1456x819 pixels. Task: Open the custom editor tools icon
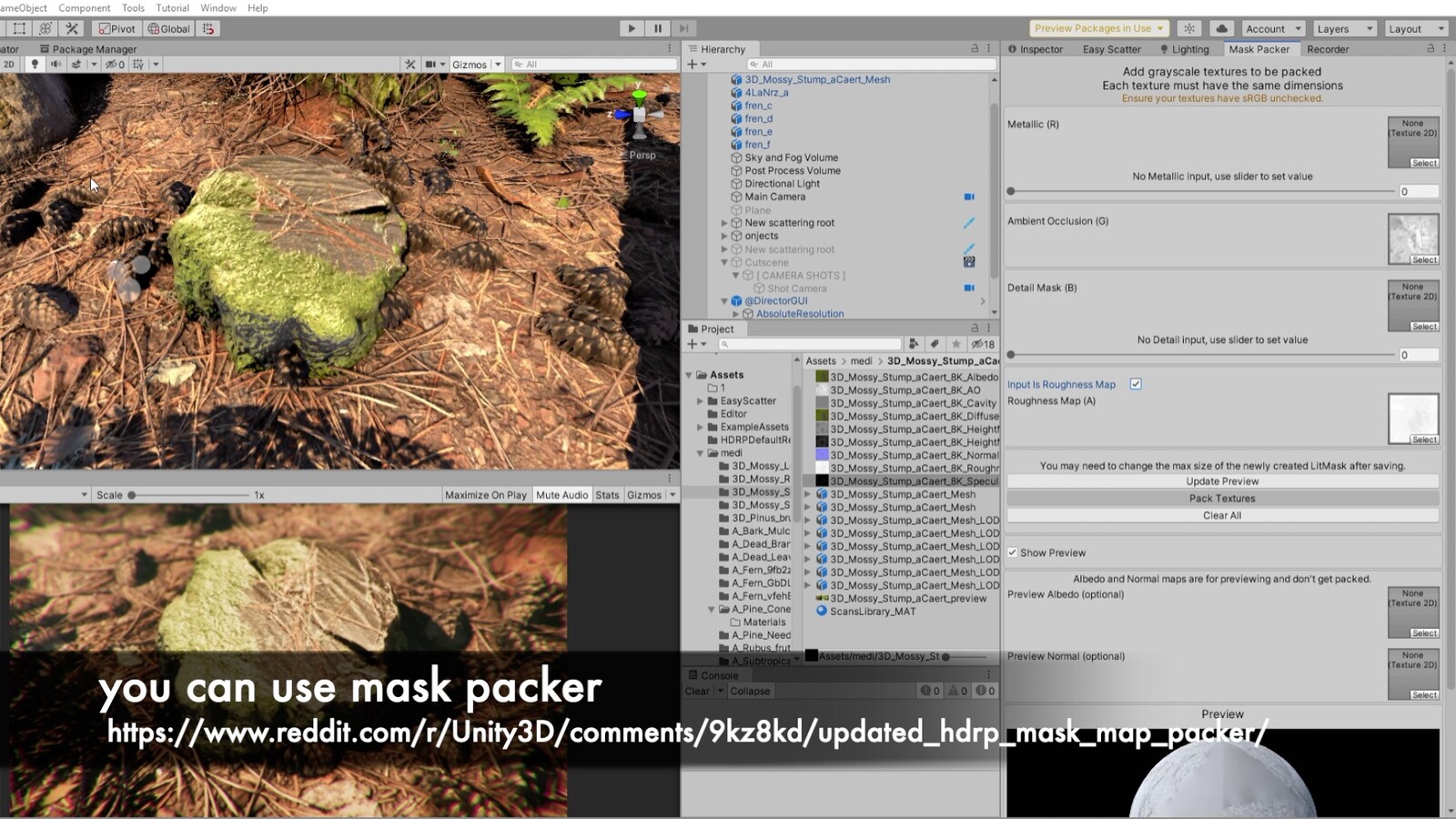click(x=72, y=28)
